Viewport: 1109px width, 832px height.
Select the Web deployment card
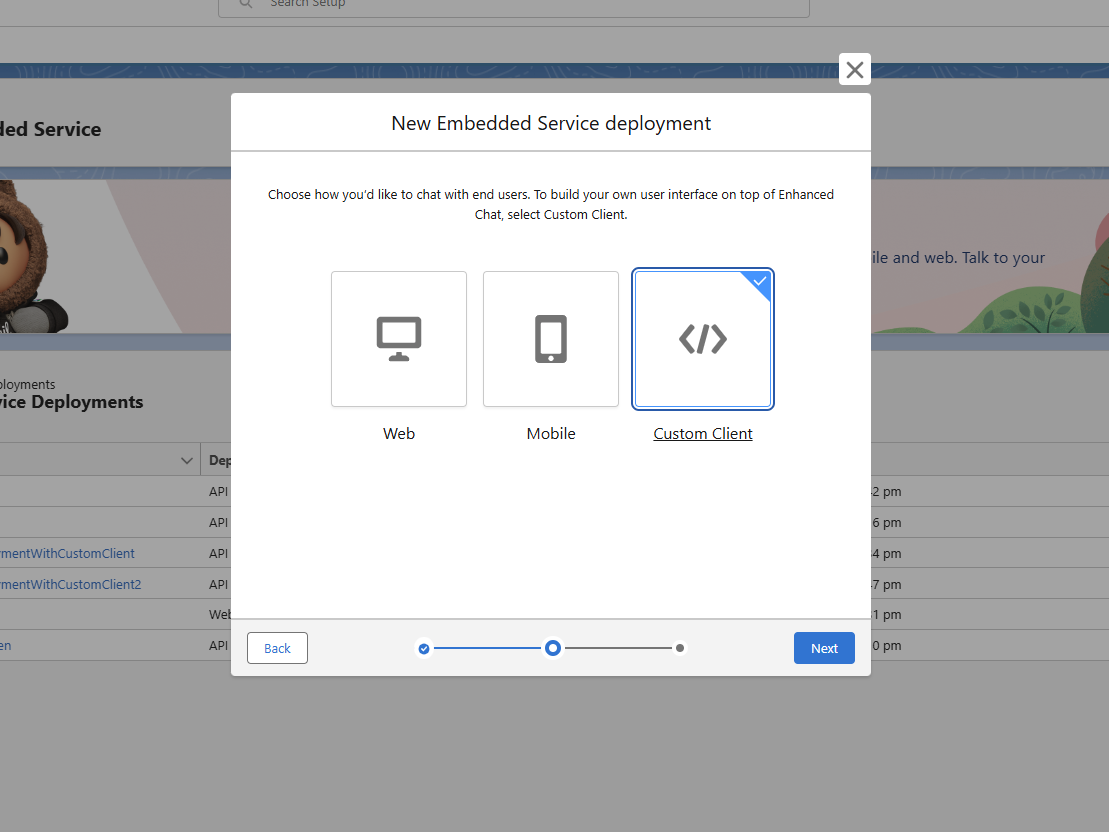coord(399,339)
